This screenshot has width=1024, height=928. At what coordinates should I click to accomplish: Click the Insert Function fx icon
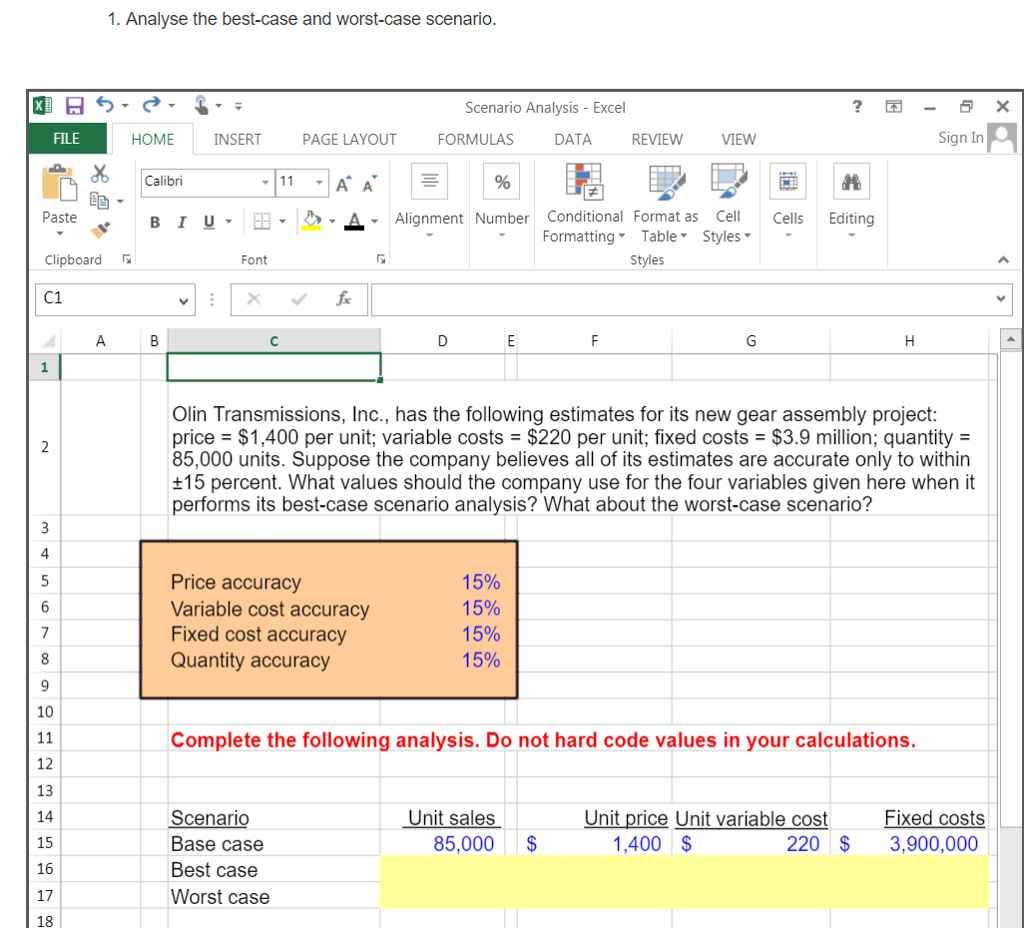345,299
